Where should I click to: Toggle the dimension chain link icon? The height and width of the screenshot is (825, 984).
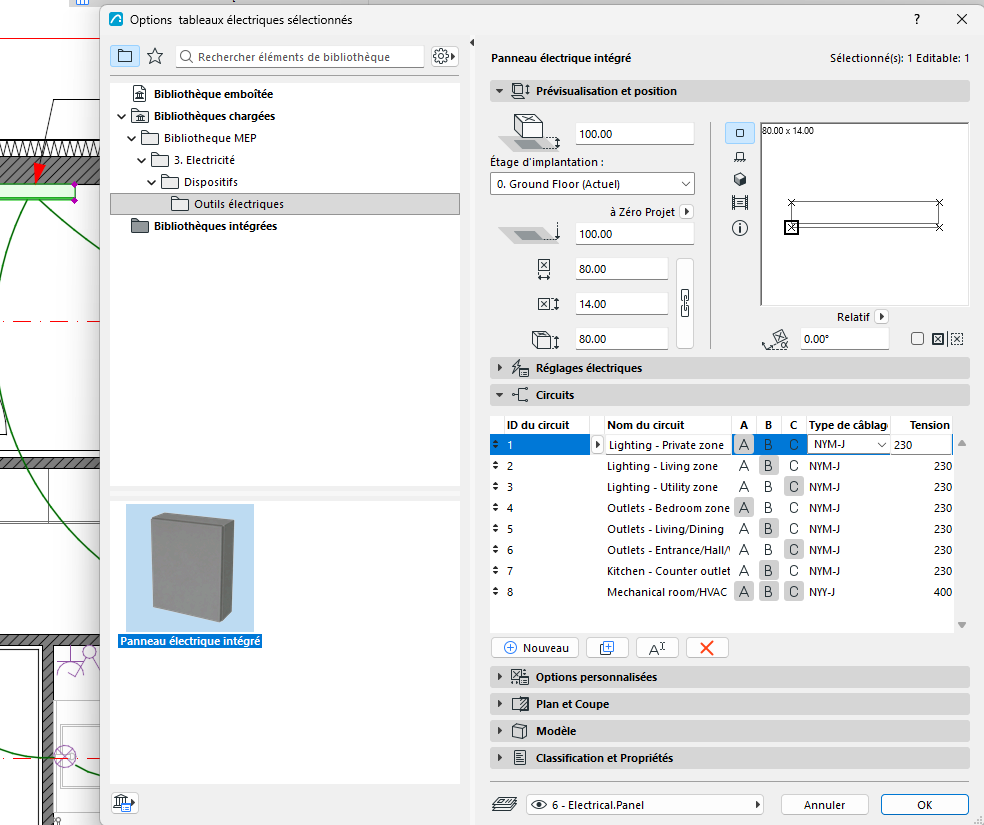click(x=685, y=304)
